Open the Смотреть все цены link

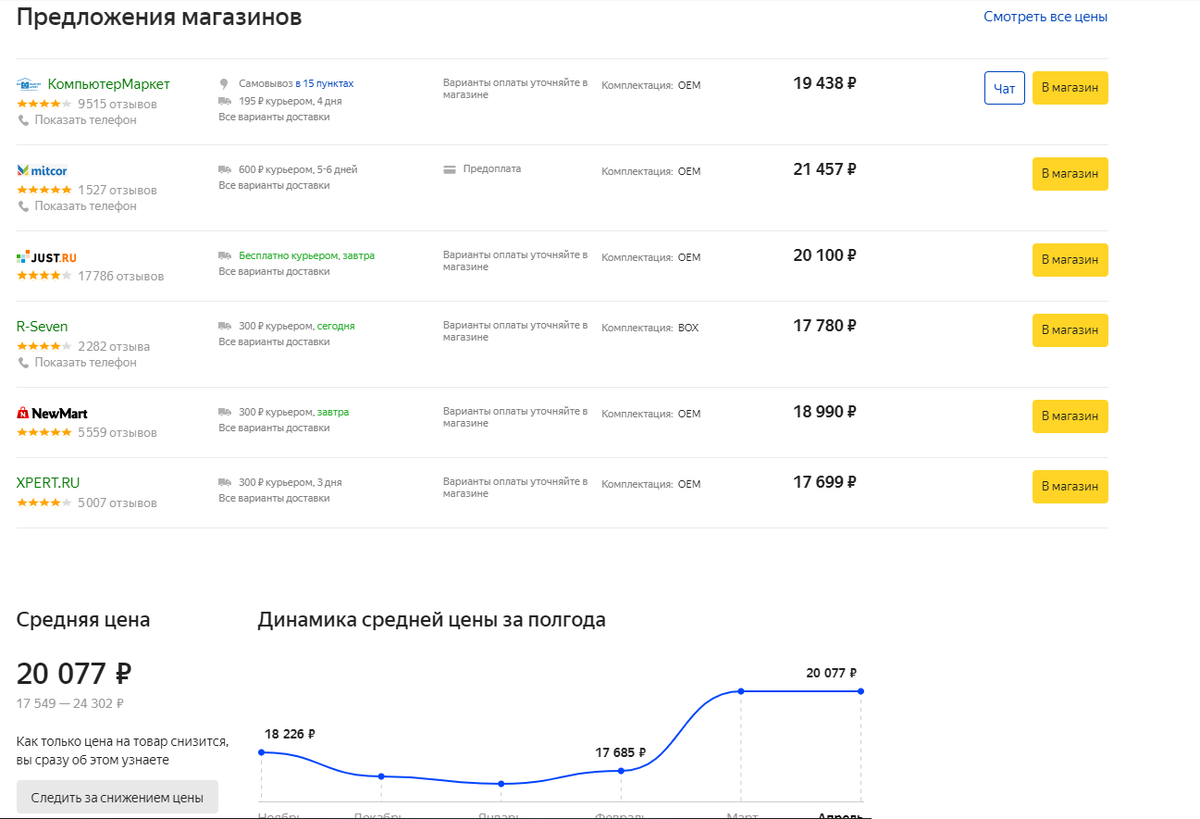click(1046, 16)
